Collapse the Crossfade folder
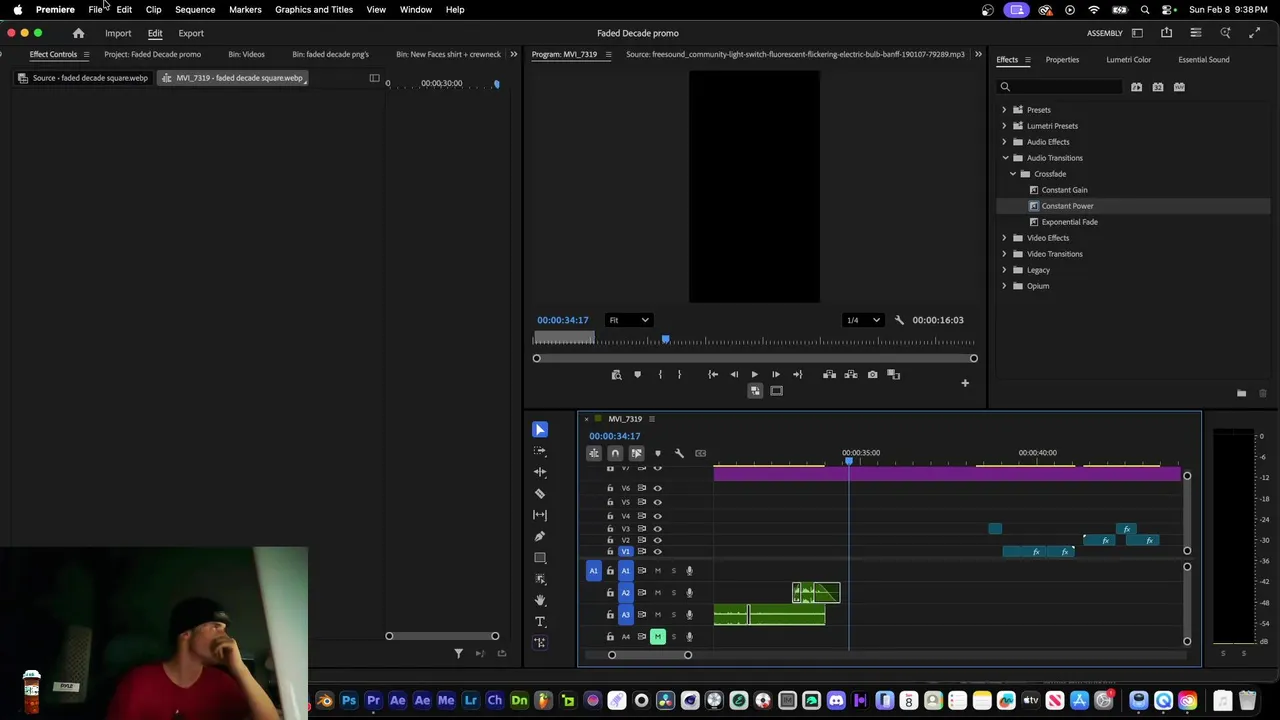Screen dimensions: 1280x720 coord(1013,174)
